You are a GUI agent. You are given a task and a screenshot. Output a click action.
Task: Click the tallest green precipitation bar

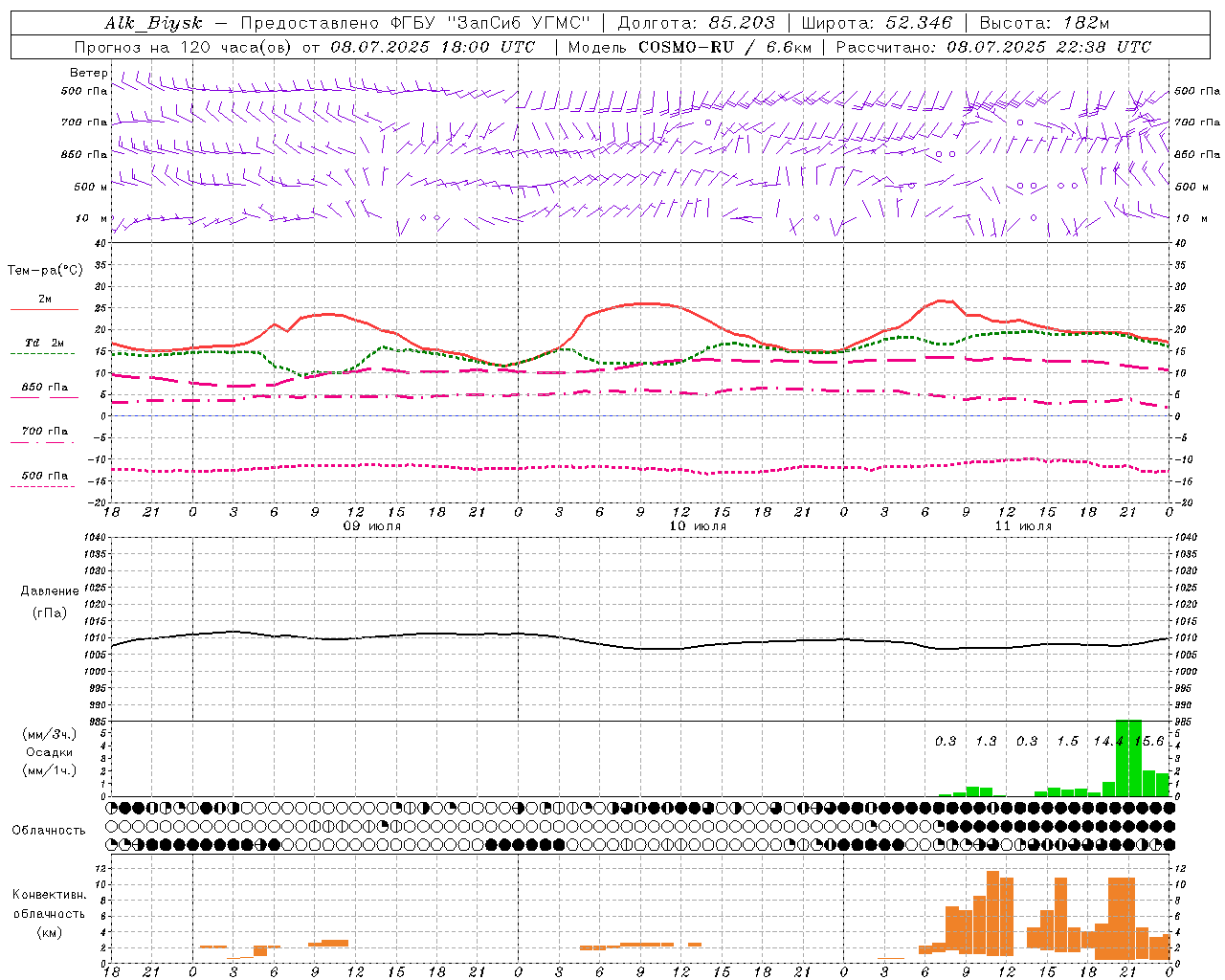pos(1129,758)
